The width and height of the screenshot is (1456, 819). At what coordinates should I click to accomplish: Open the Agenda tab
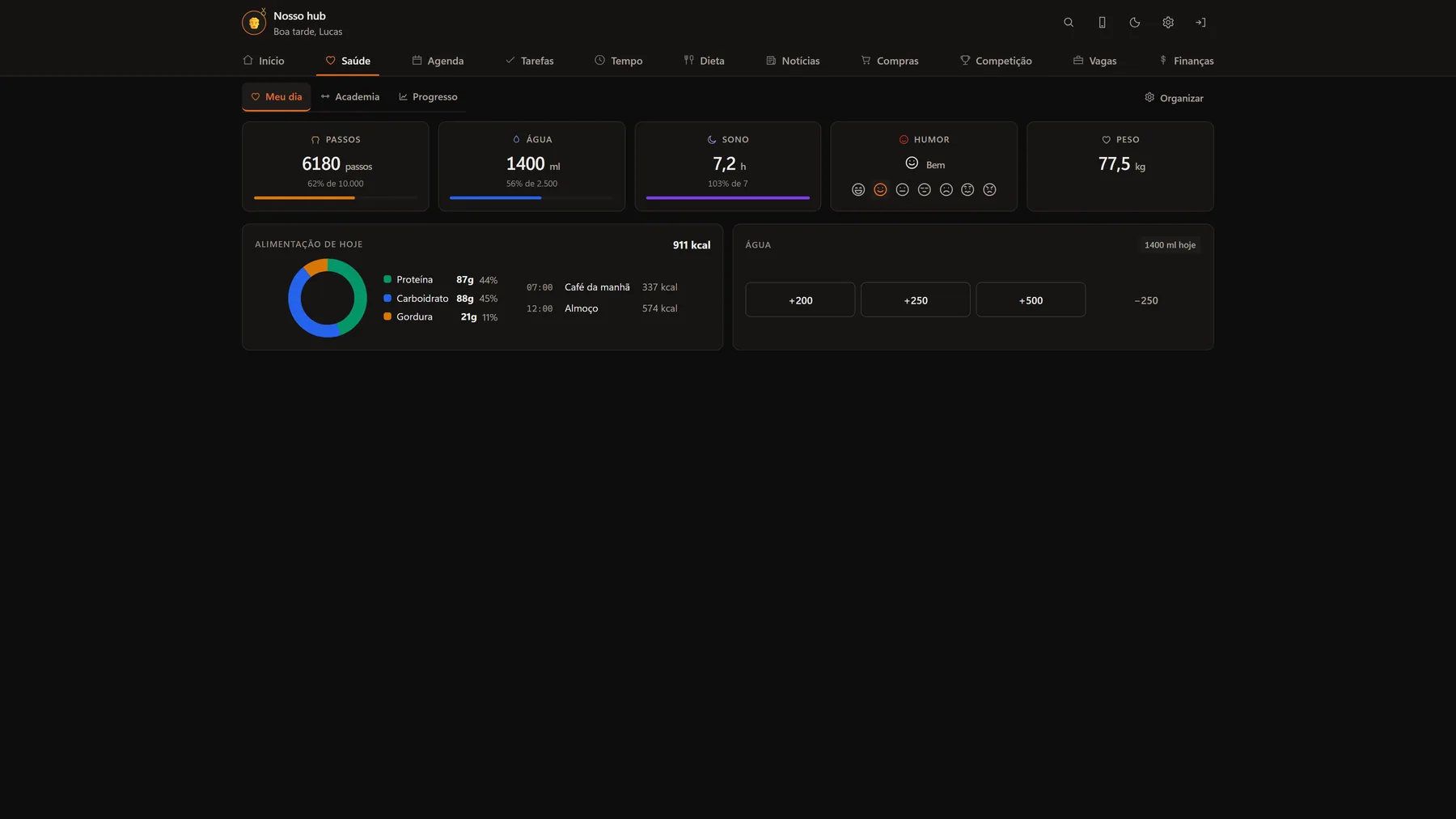438,61
